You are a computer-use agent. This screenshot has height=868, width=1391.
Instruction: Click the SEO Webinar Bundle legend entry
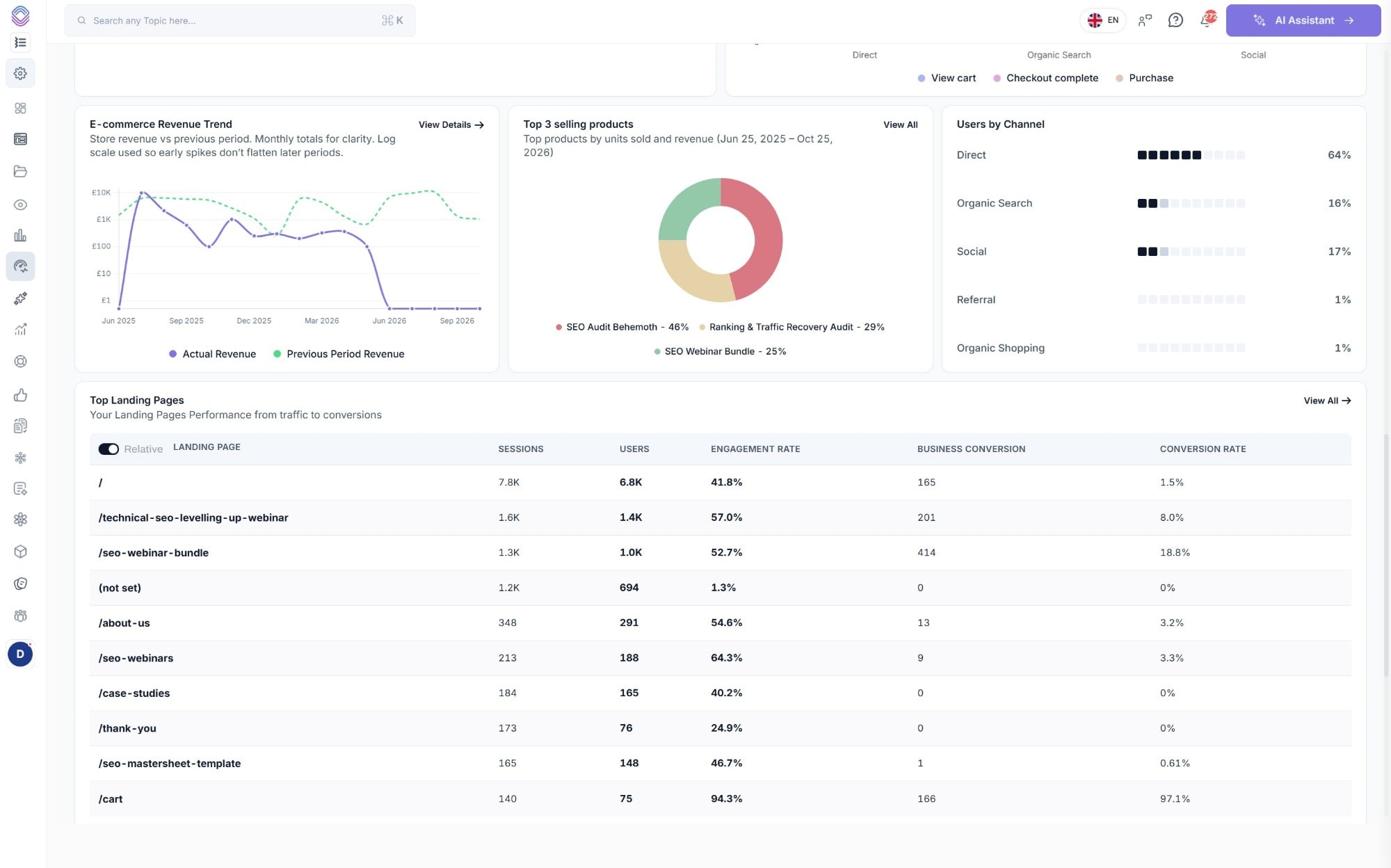pos(720,351)
